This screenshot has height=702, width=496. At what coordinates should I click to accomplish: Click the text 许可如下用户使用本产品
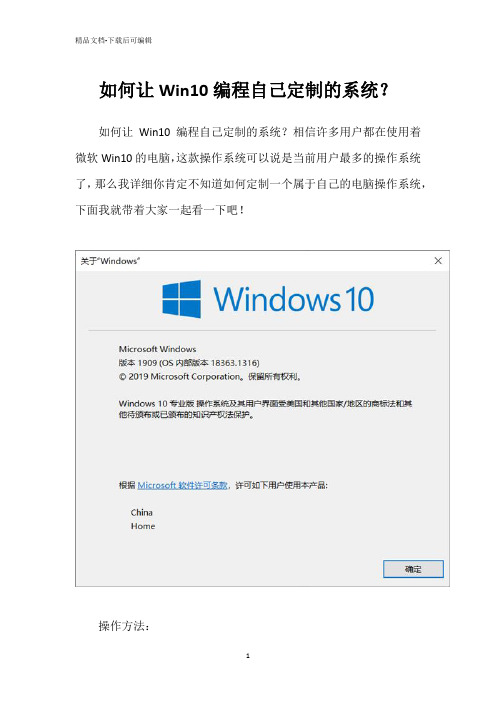point(282,485)
